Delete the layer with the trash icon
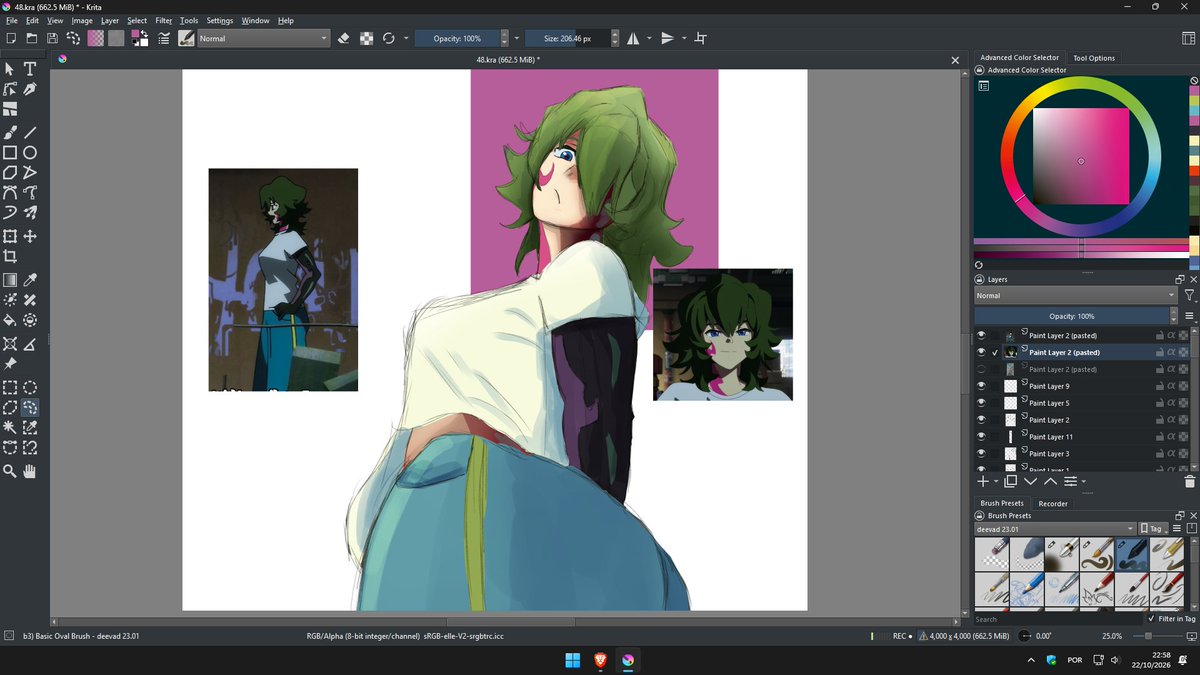 (1189, 481)
